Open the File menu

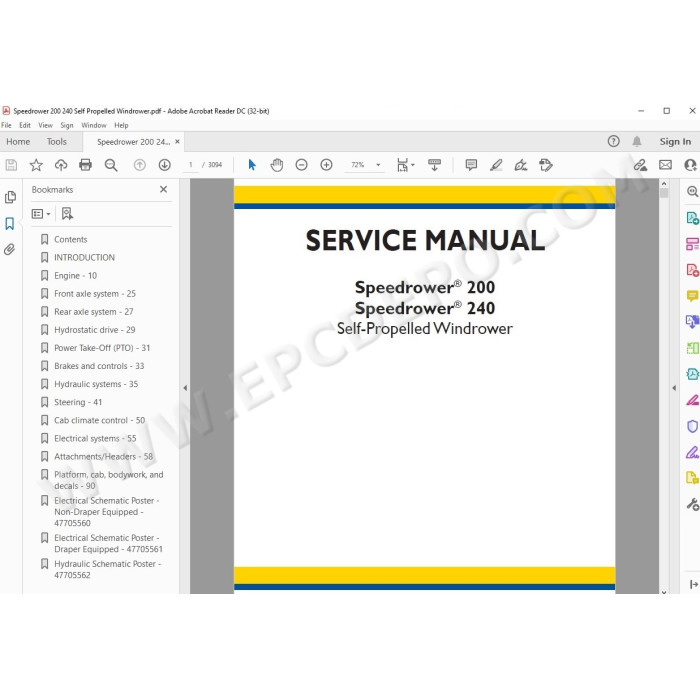(6, 125)
